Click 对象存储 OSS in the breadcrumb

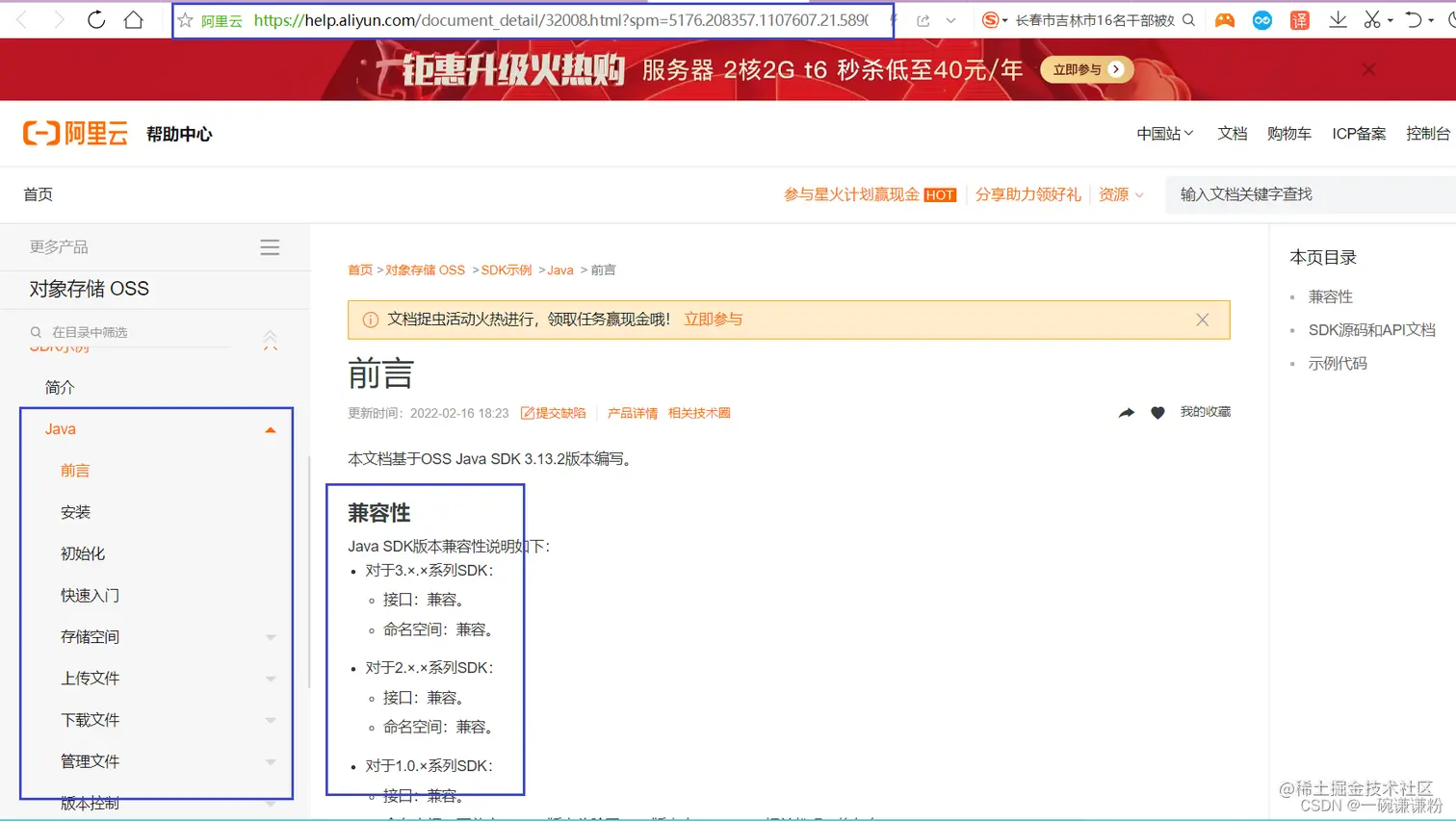click(x=425, y=270)
